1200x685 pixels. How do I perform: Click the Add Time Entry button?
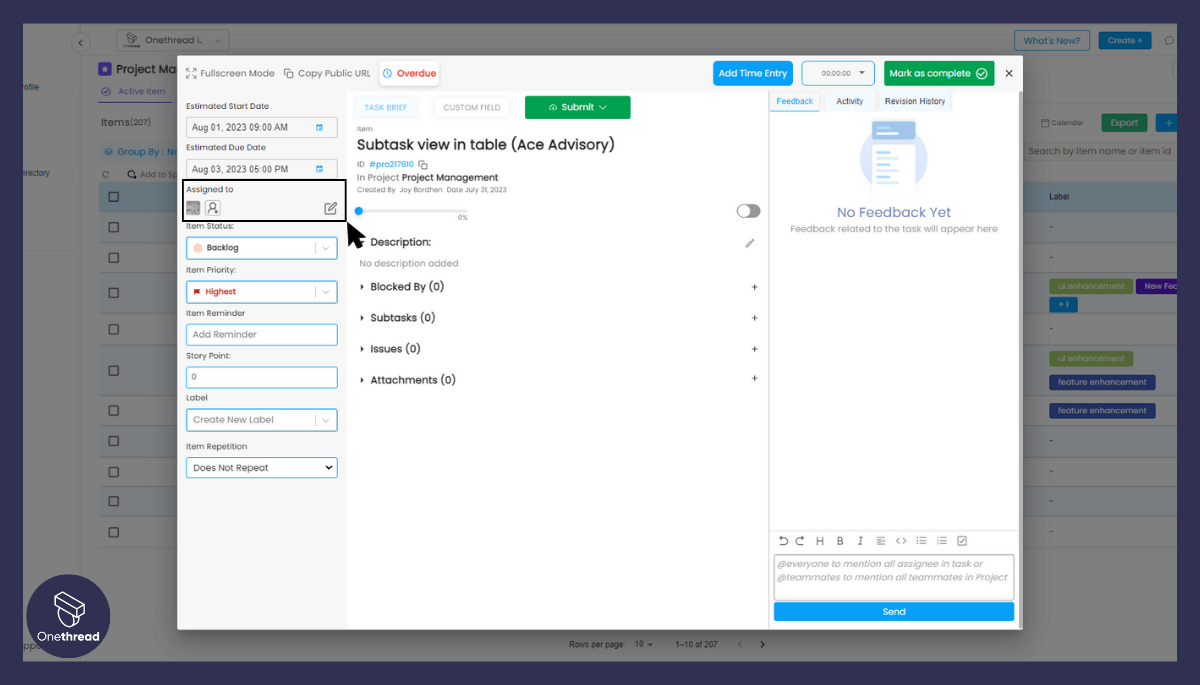pos(753,73)
